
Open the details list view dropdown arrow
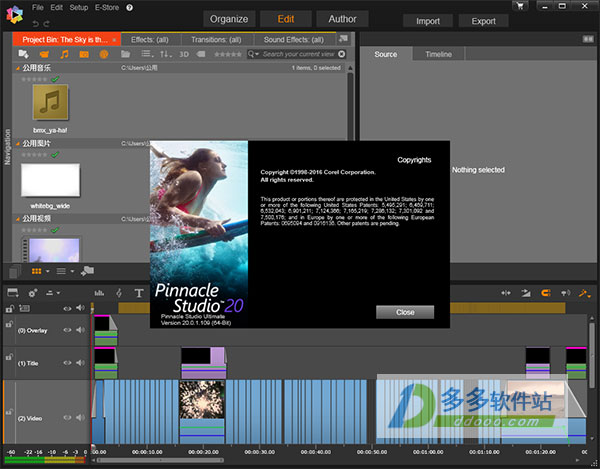72,271
